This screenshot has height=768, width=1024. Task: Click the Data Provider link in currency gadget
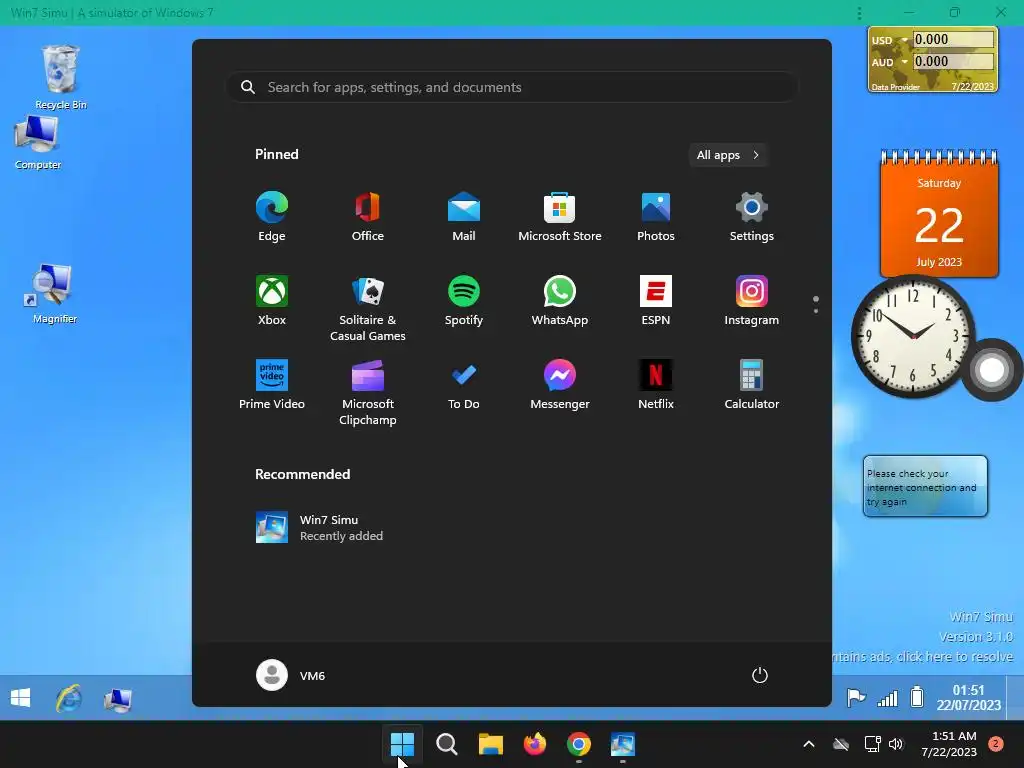(895, 87)
